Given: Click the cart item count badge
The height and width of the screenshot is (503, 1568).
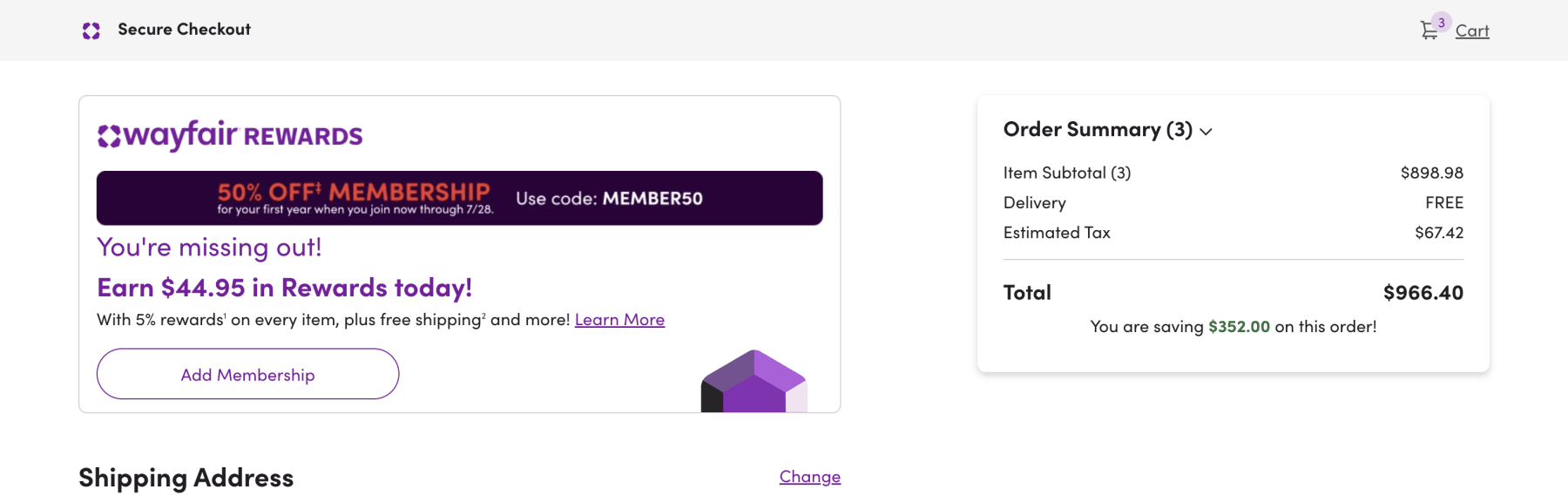Looking at the screenshot, I should click(1442, 19).
